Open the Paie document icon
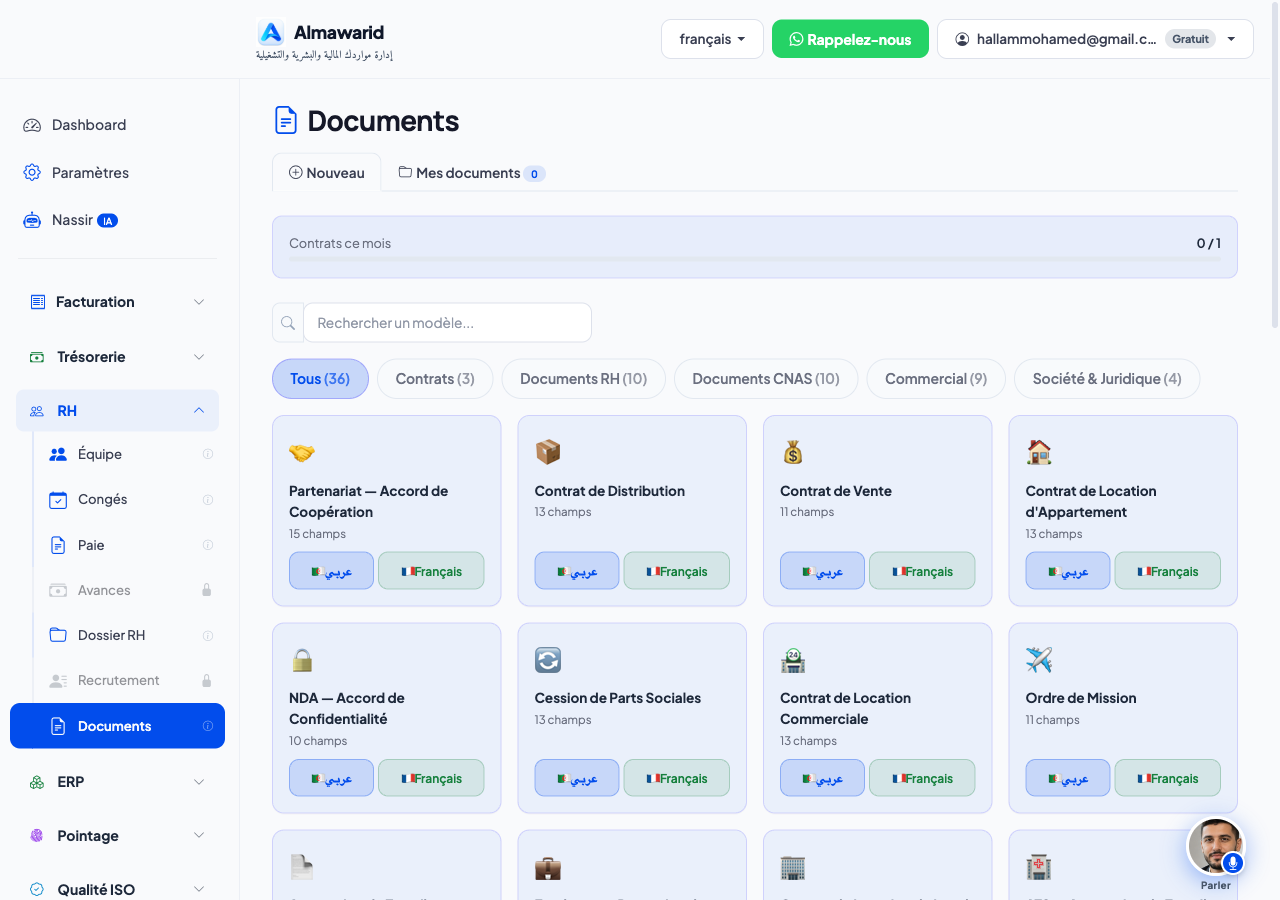The width and height of the screenshot is (1280, 900). (x=58, y=545)
